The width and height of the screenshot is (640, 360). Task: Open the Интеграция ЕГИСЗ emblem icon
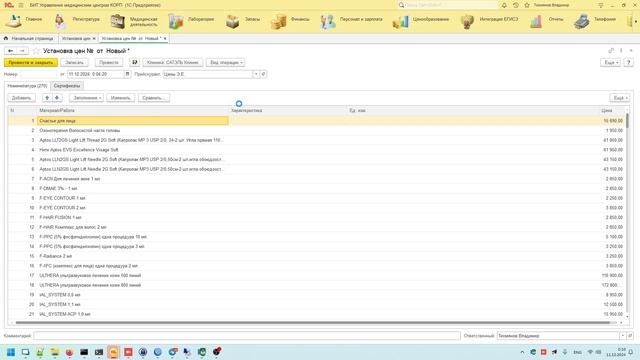(x=467, y=21)
